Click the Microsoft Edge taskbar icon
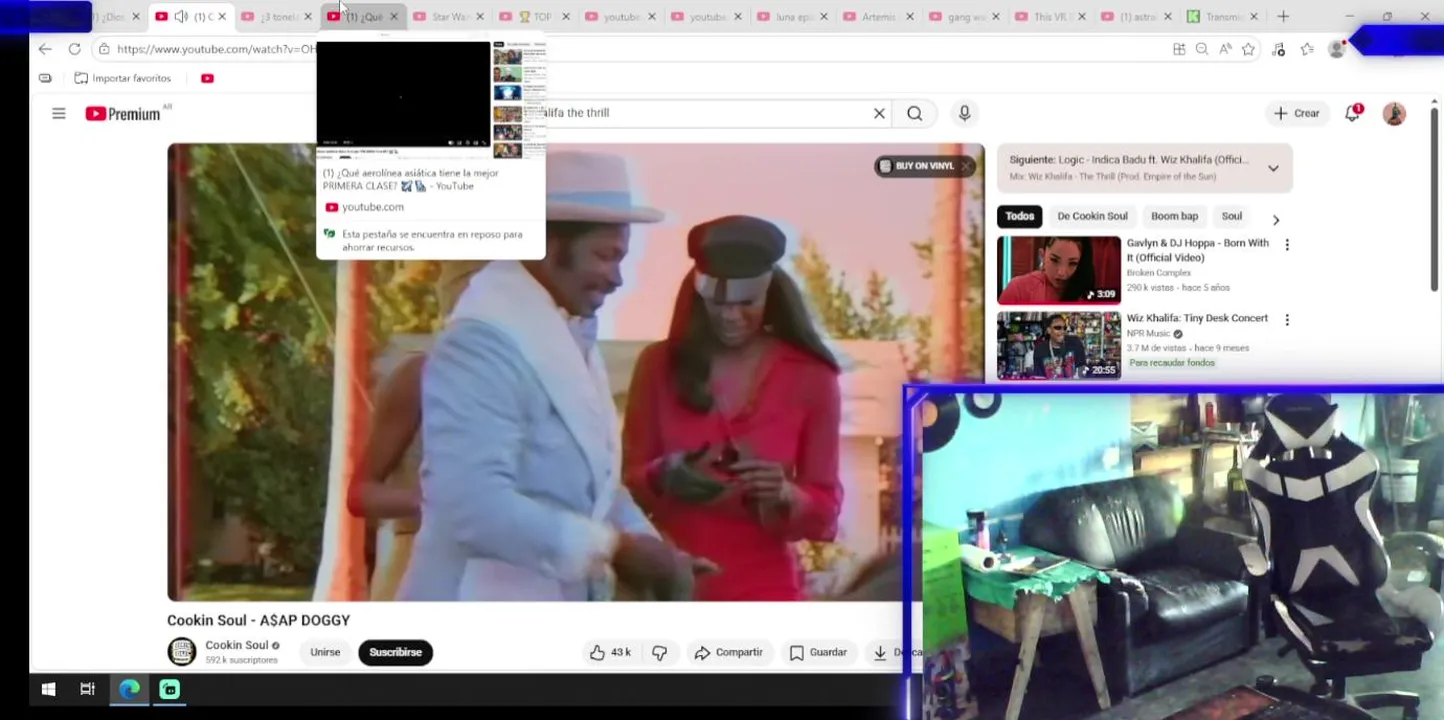Screen dimensions: 1444x720 pos(129,689)
